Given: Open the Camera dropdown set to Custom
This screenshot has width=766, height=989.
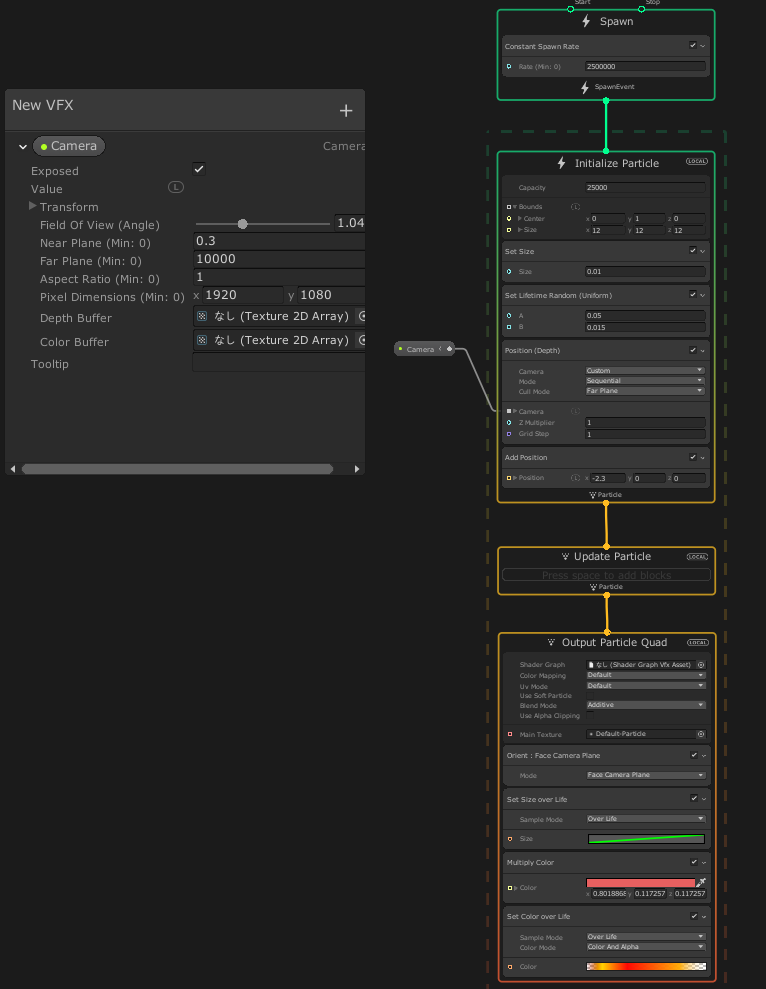Looking at the screenshot, I should pos(645,370).
